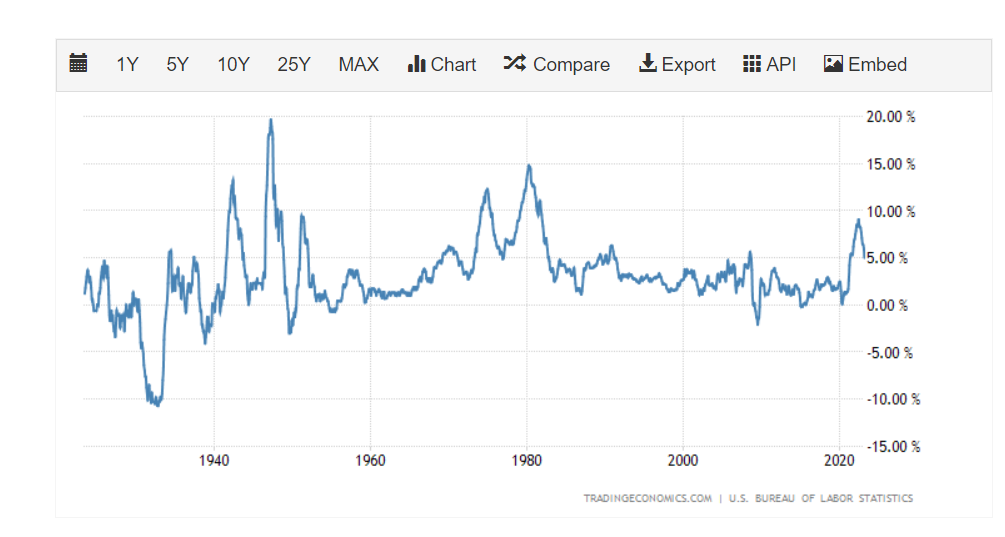
Task: Click the Export download arrow icon
Action: click(x=648, y=63)
